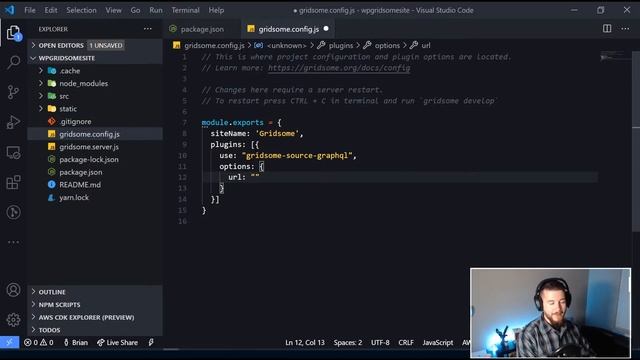Open the Extensions view

13,182
